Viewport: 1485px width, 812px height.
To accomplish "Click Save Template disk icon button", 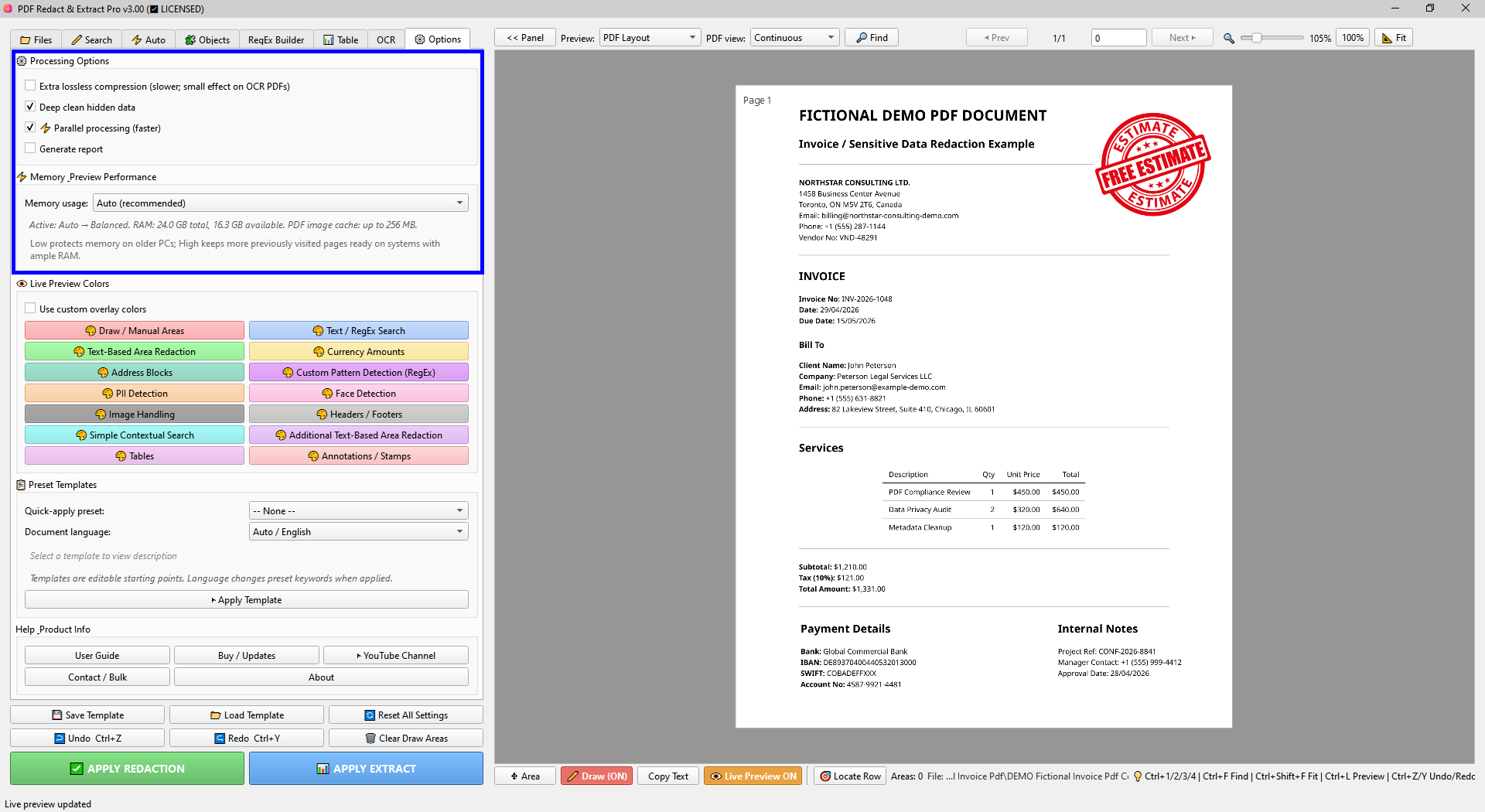I will 87,715.
